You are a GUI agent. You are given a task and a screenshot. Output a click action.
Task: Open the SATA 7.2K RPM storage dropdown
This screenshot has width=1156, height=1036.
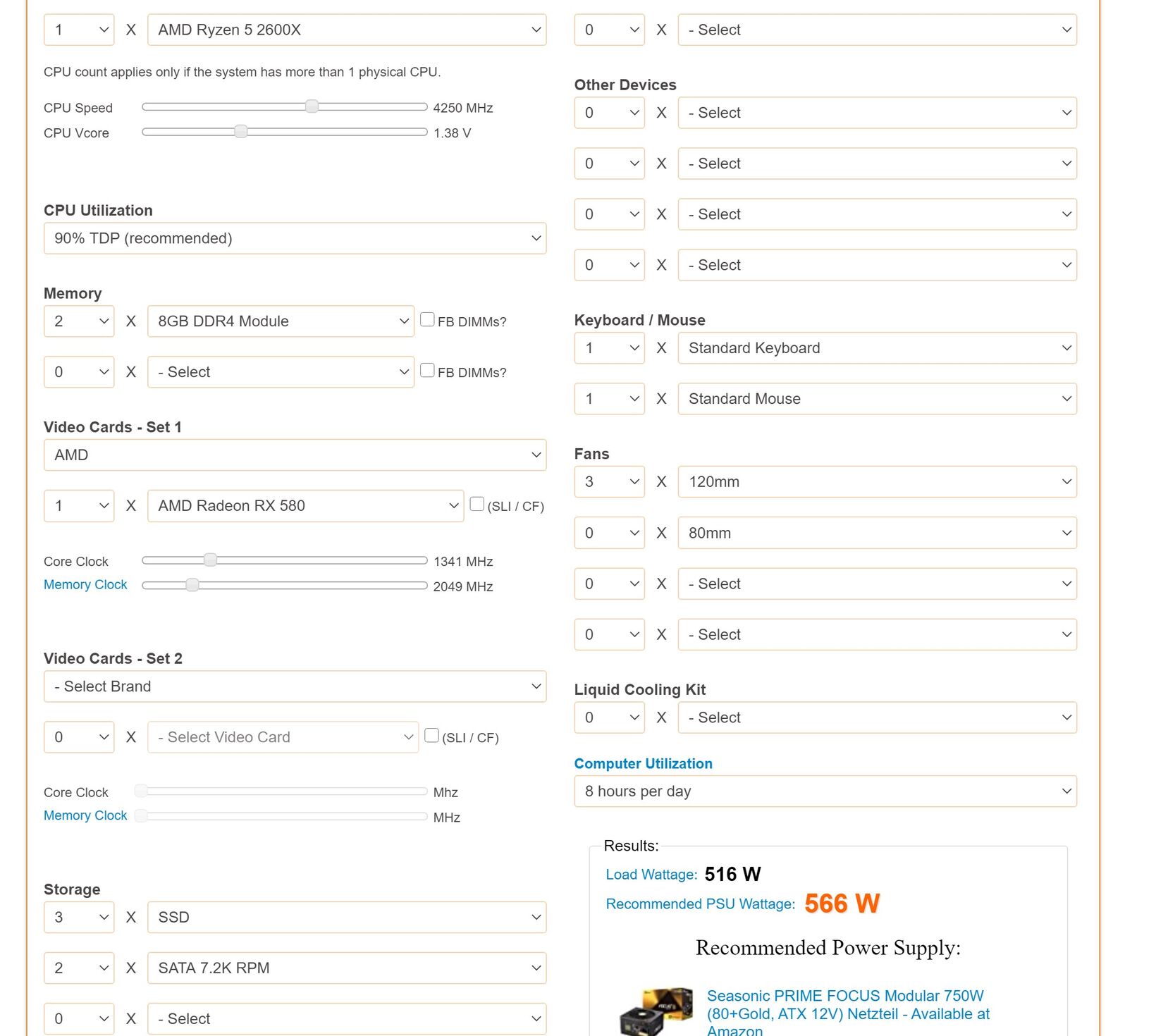coord(347,968)
